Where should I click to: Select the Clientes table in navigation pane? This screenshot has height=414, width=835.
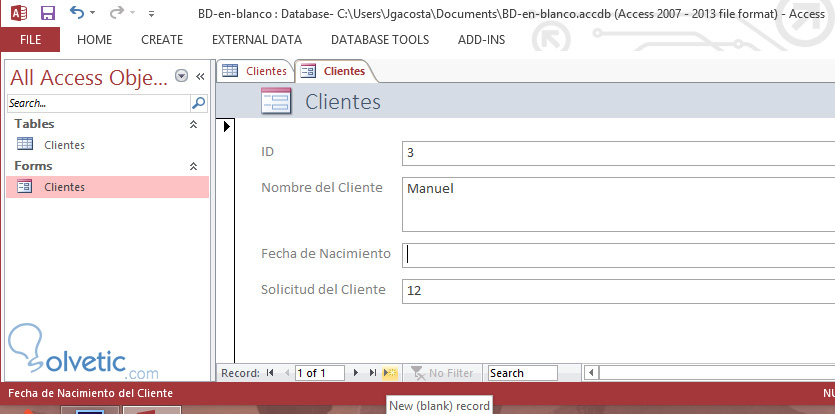[x=108, y=144]
